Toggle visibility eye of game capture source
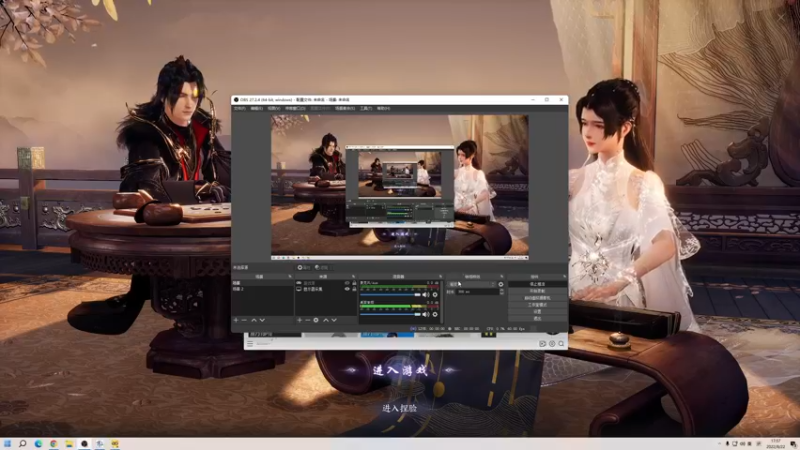 (x=347, y=283)
